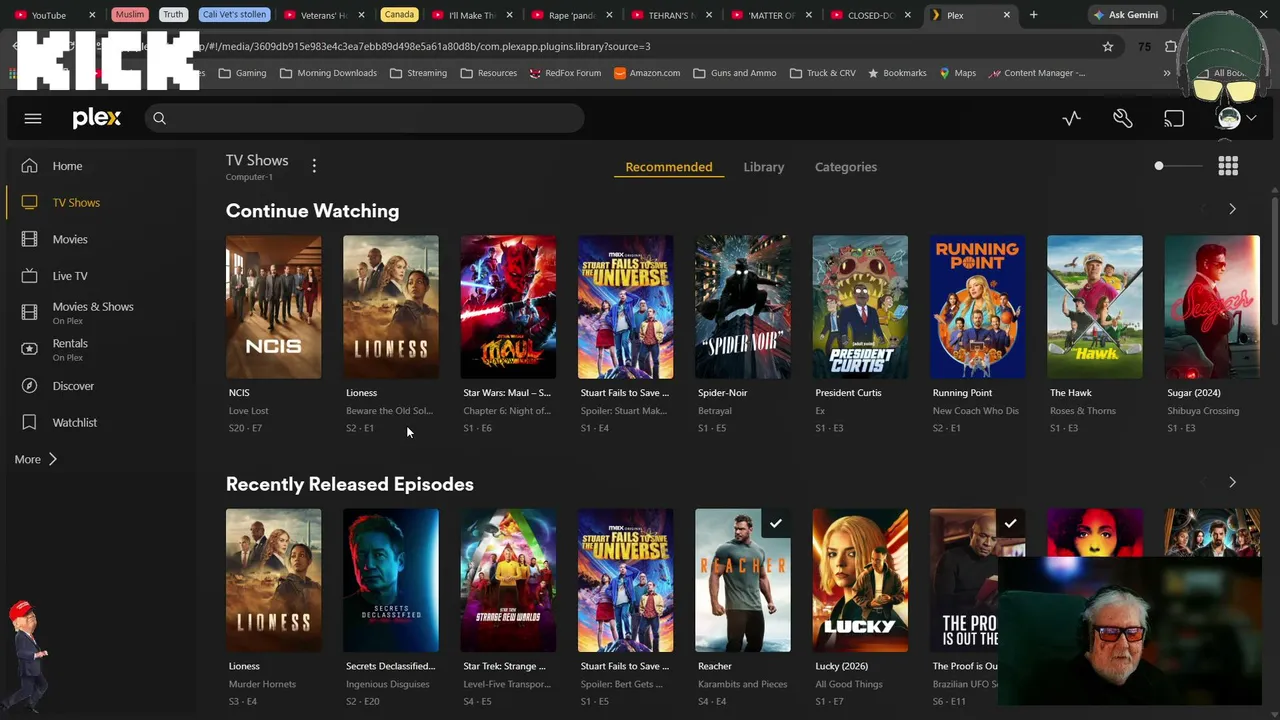Click the Ask Gemini button

1126,15
